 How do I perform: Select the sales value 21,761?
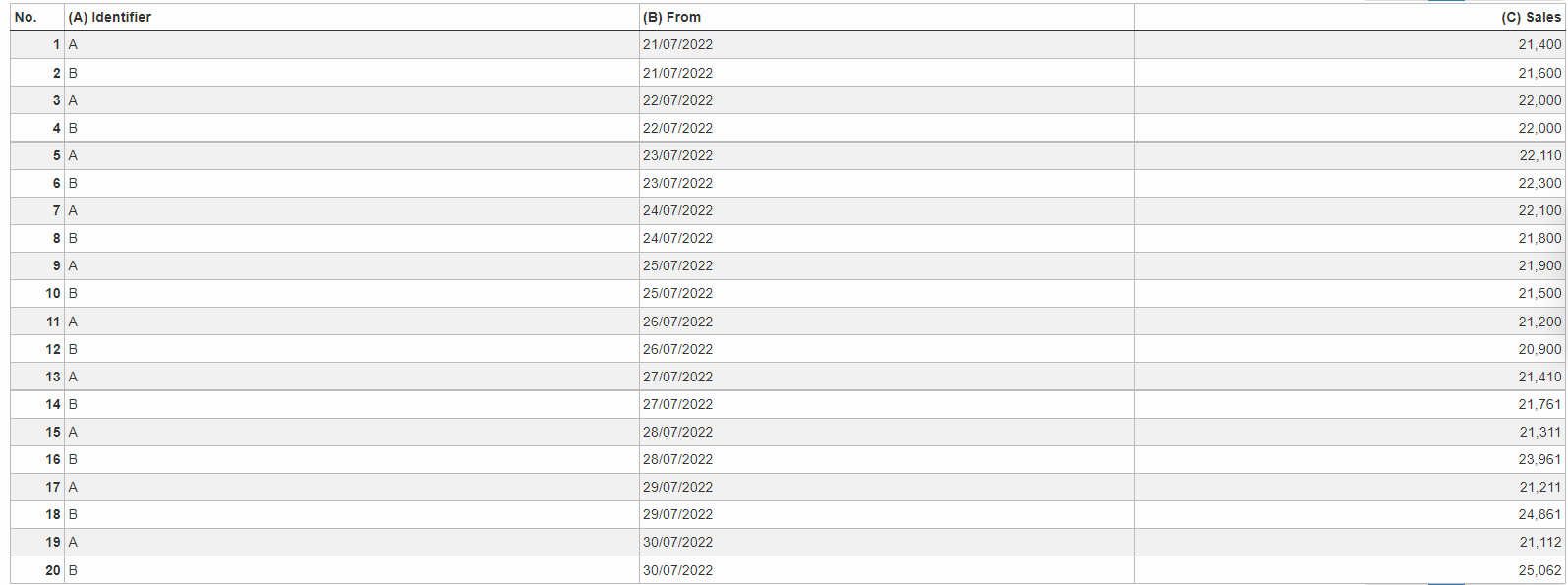[1539, 404]
